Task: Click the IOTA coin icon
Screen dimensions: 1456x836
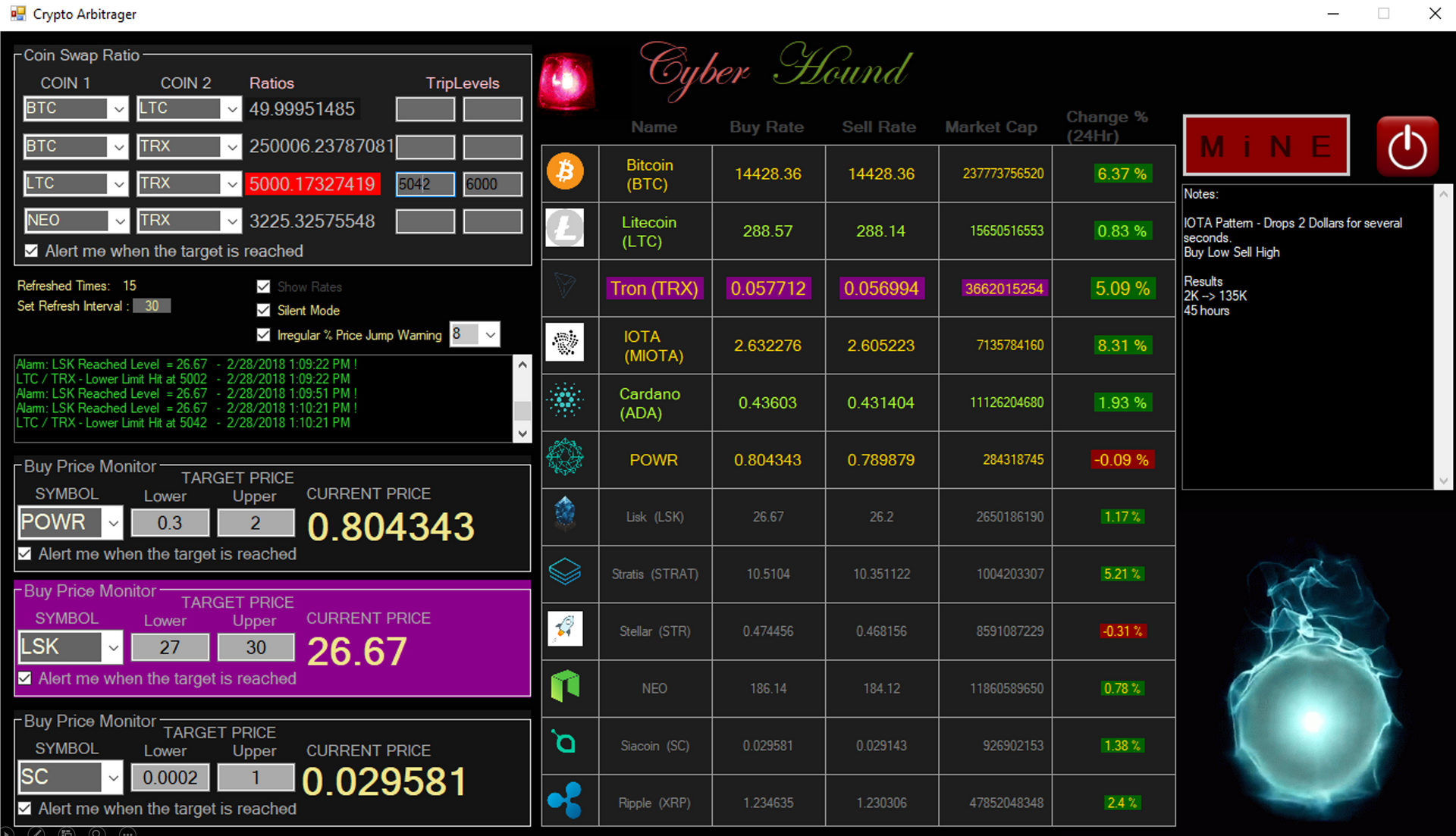Action: [x=565, y=343]
